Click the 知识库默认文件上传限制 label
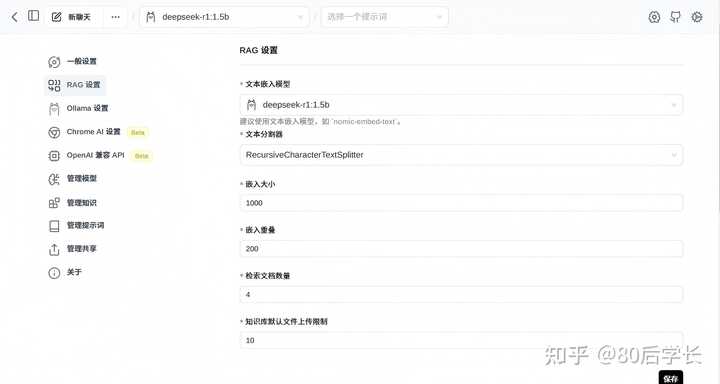This screenshot has width=720, height=384. click(287, 322)
